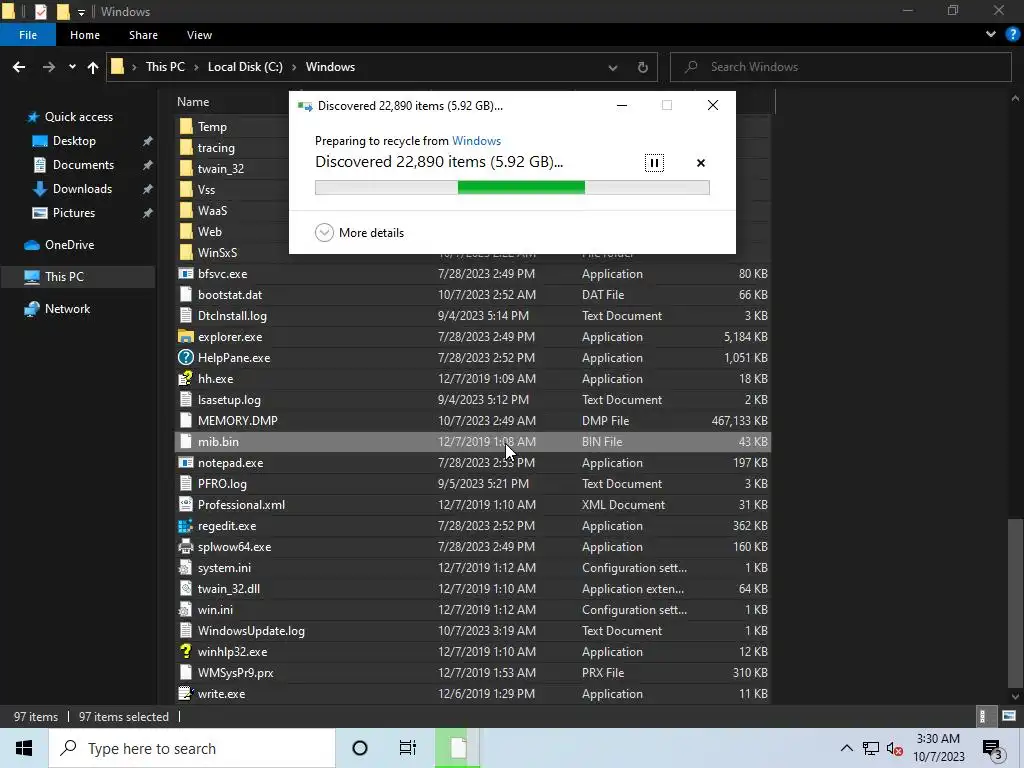Screen dimensions: 1024x768
Task: Open the address bar history dropdown
Action: tap(613, 67)
